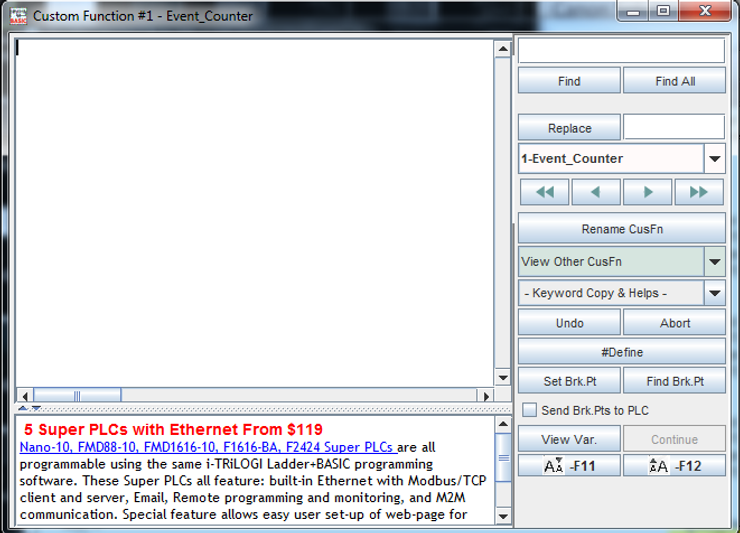Click the Replace button
This screenshot has width=740, height=533.
pyautogui.click(x=569, y=128)
